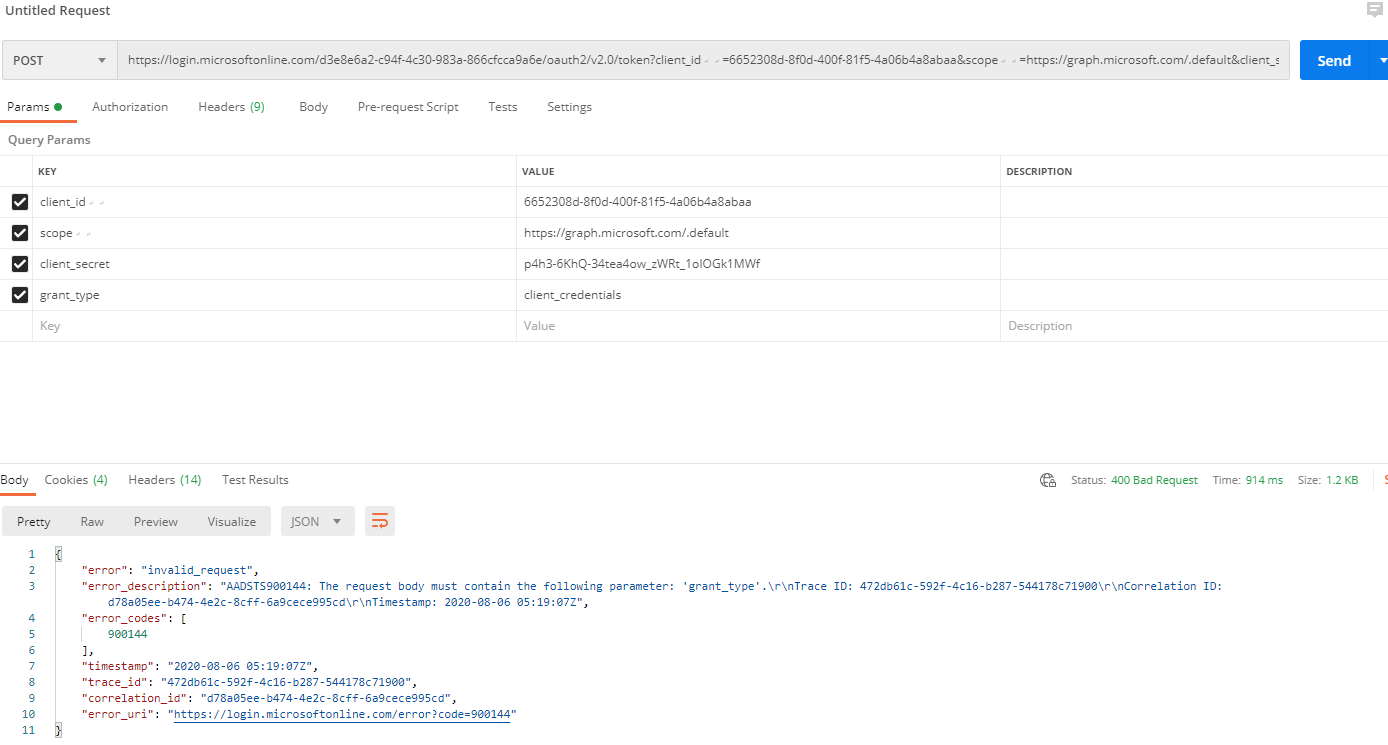The width and height of the screenshot is (1388, 745).
Task: Click the client_secret key cell
Action: (x=274, y=264)
